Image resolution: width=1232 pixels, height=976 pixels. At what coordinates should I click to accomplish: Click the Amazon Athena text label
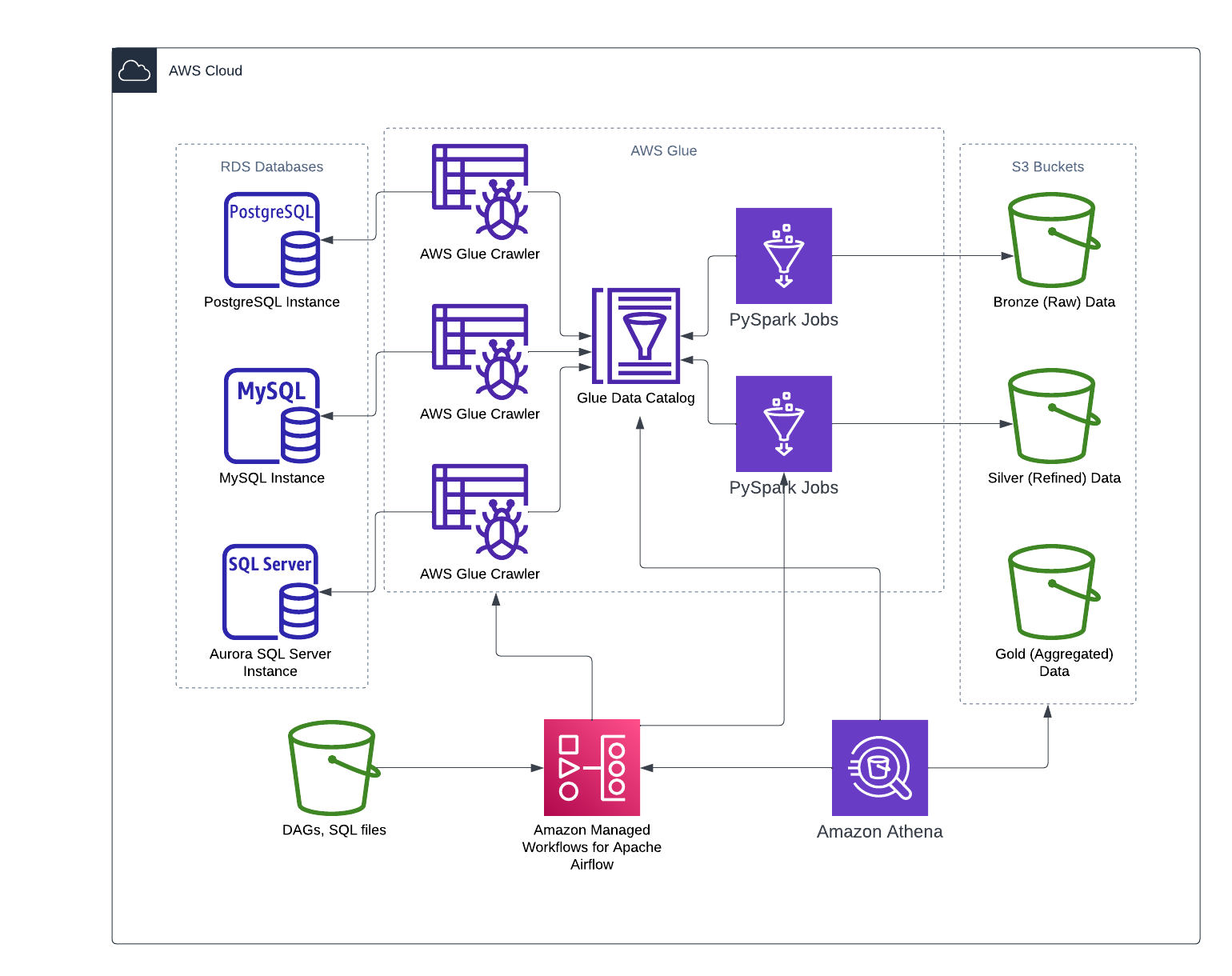click(879, 831)
